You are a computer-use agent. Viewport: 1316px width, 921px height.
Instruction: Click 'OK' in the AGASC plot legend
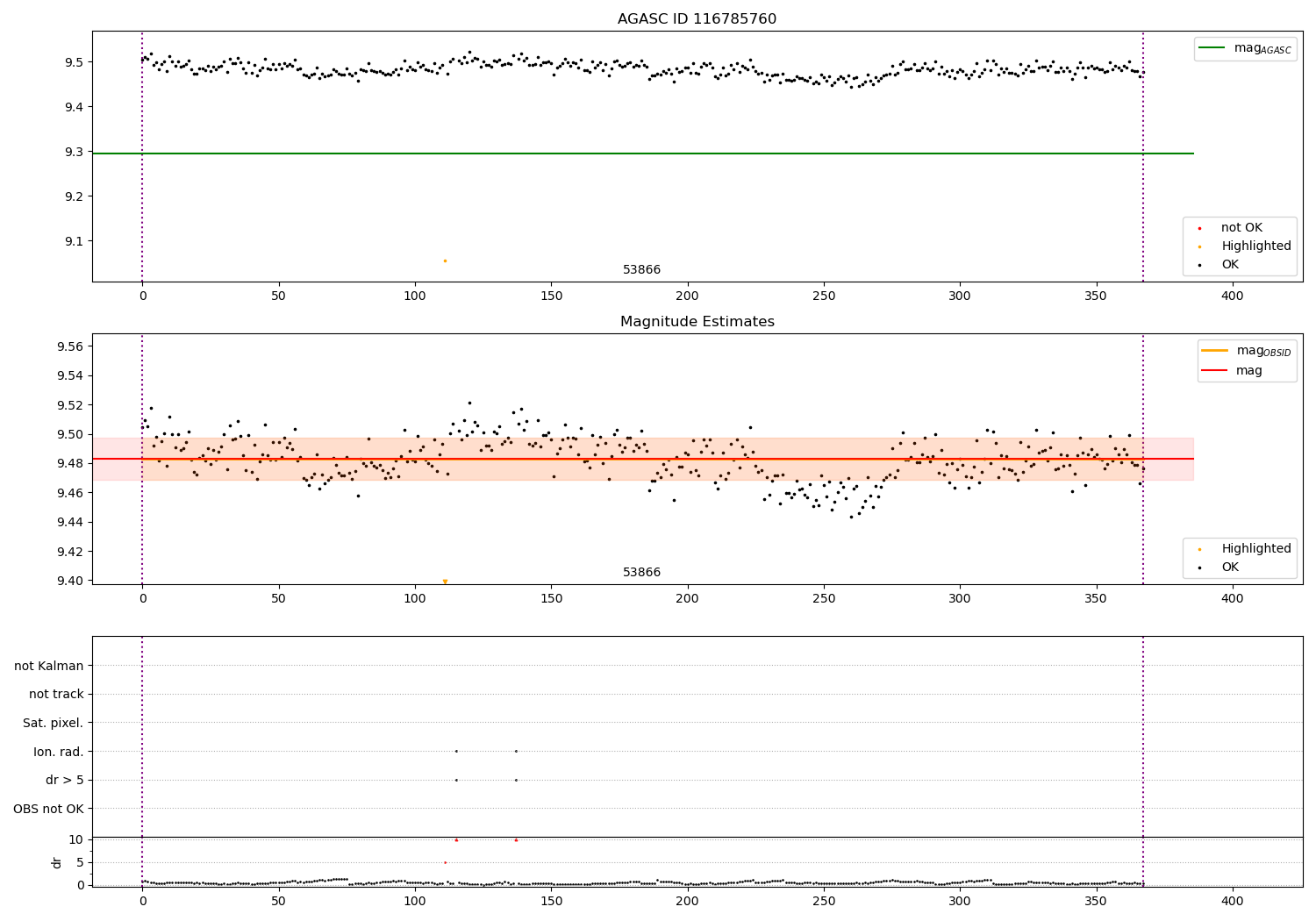[1230, 265]
